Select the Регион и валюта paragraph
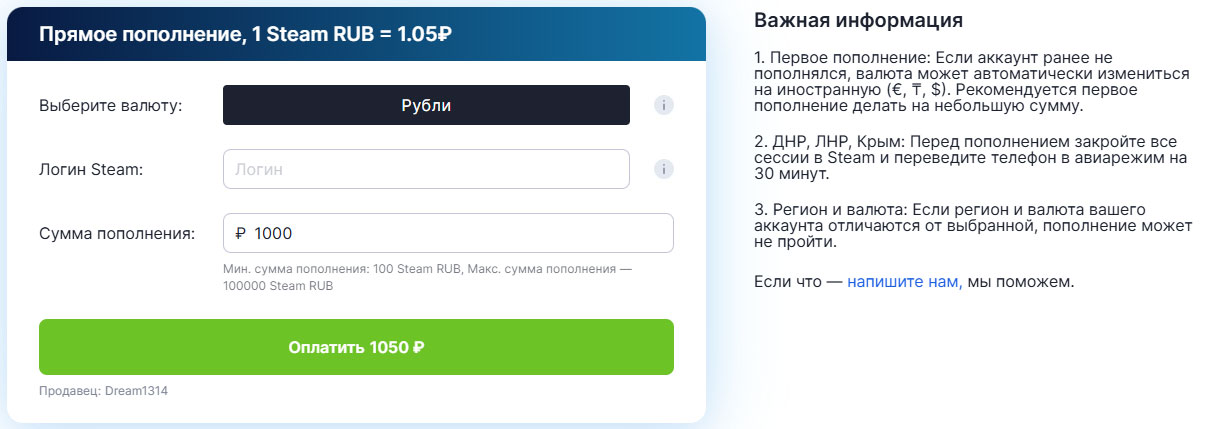Image resolution: width=1205 pixels, height=429 pixels. pos(972,225)
